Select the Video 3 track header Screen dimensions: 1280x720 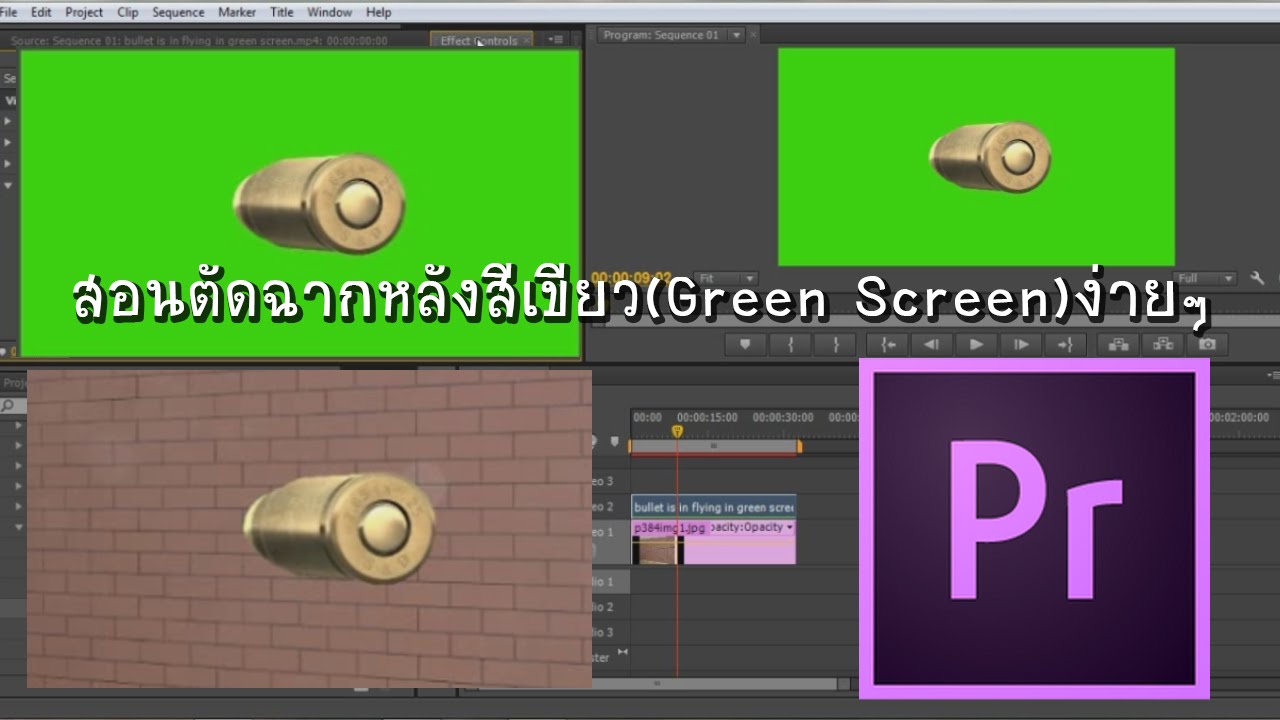coord(610,481)
